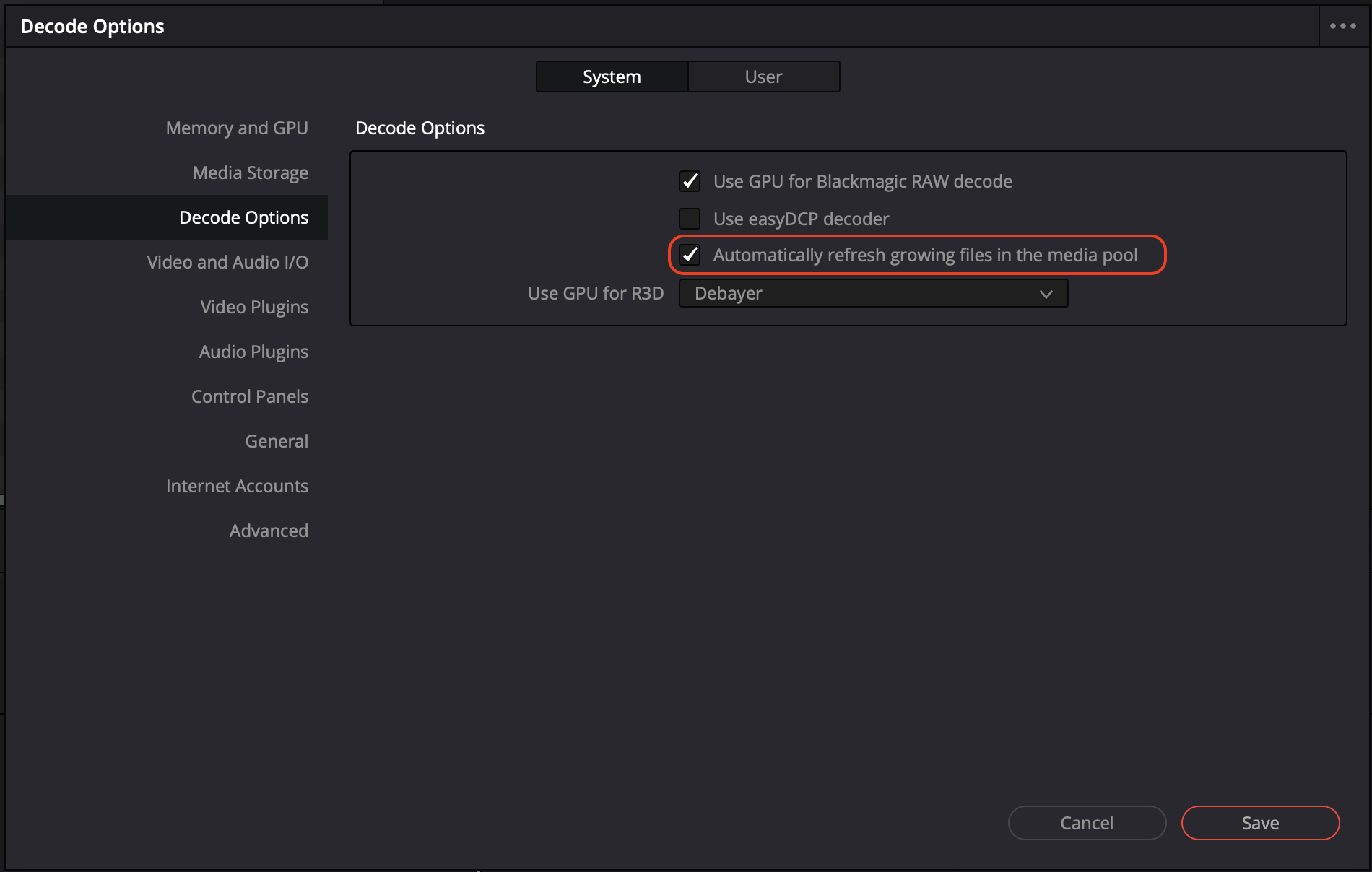Viewport: 1372px width, 872px height.
Task: Open Memory and GPU settings
Action: coord(237,128)
